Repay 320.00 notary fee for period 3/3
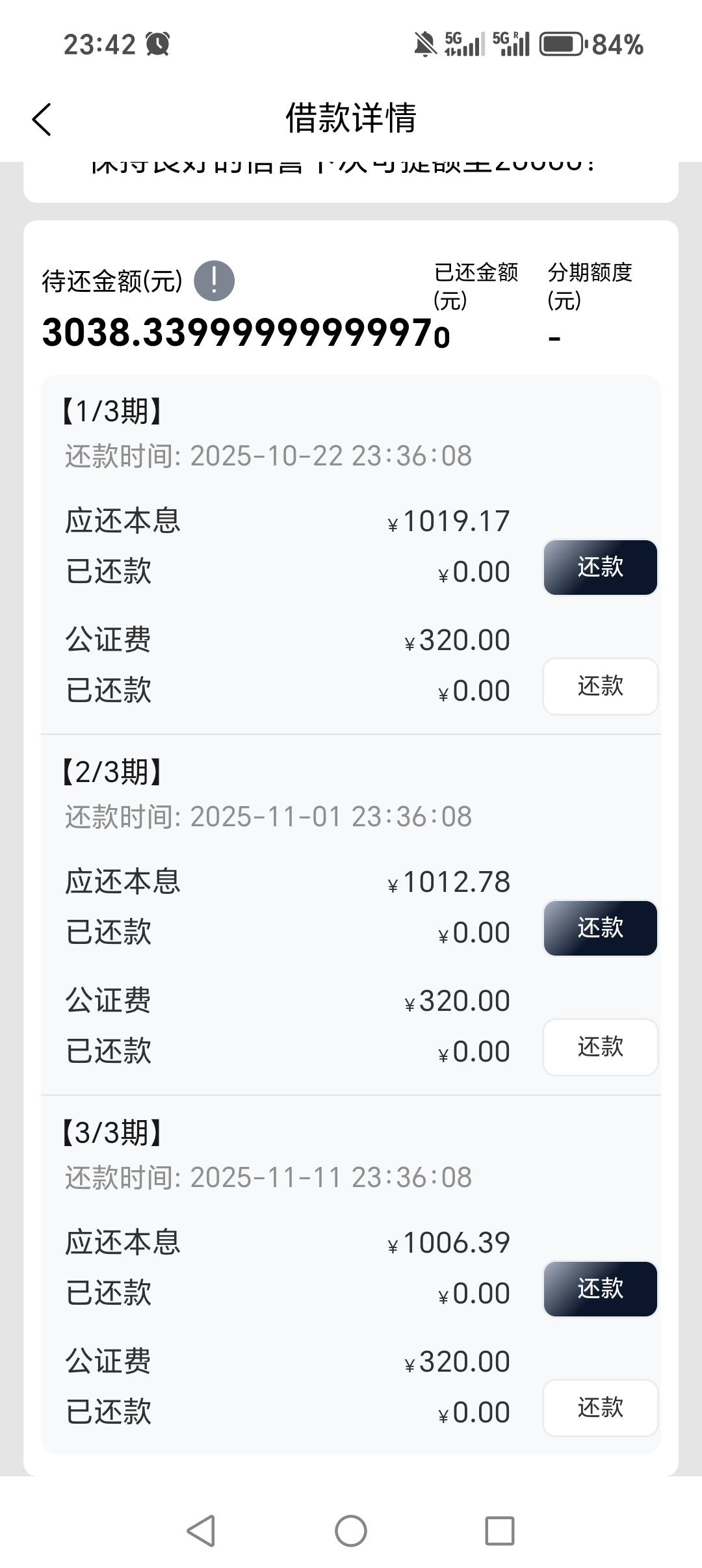Screen dimensions: 702x1568 point(600,1407)
